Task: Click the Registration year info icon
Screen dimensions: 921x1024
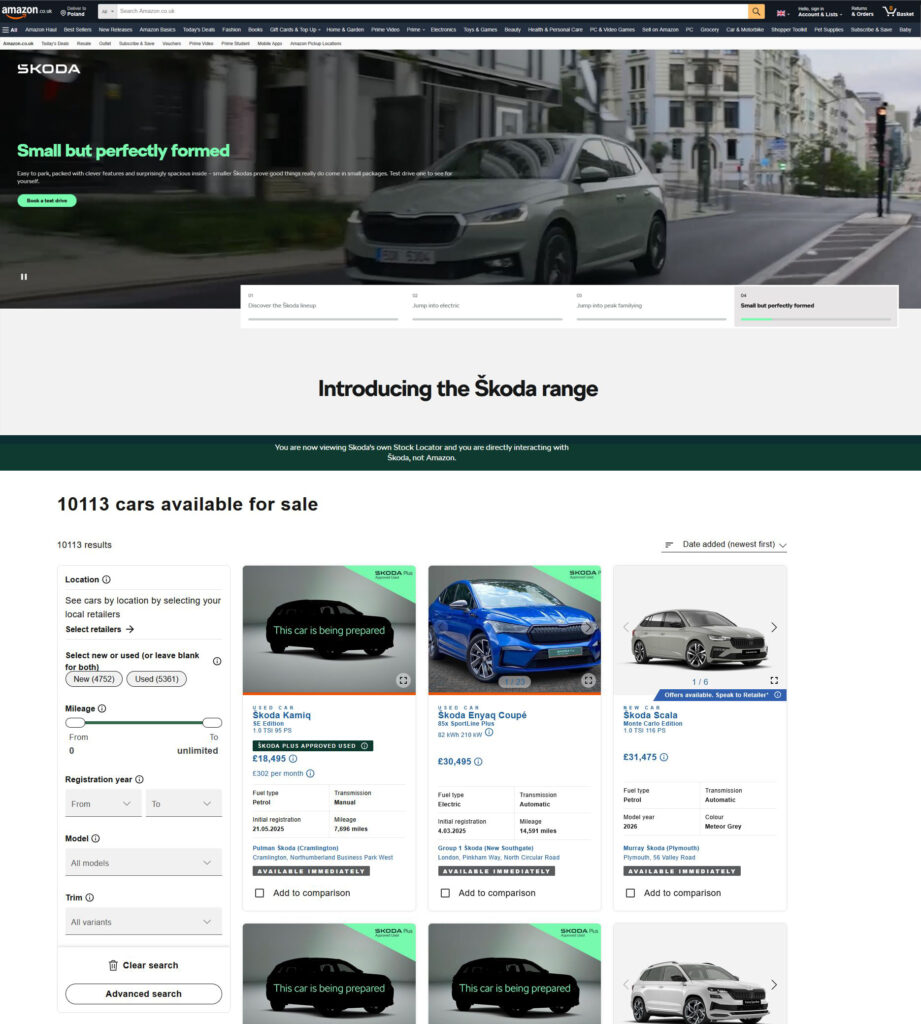Action: 139,779
